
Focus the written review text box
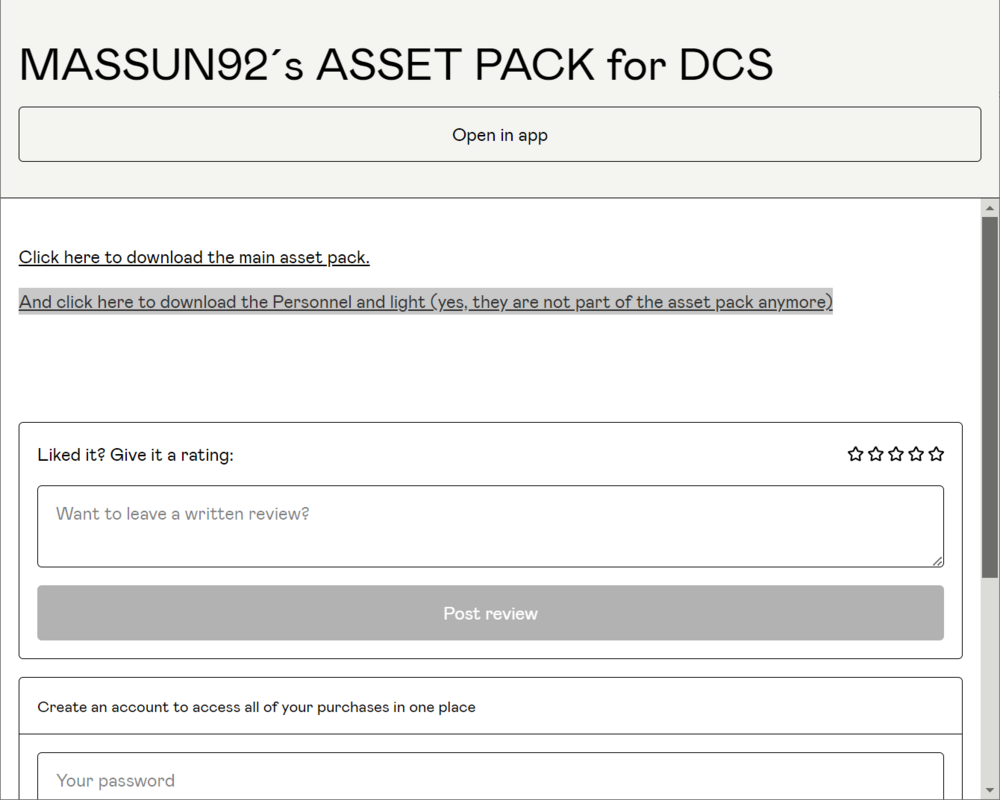tap(490, 526)
